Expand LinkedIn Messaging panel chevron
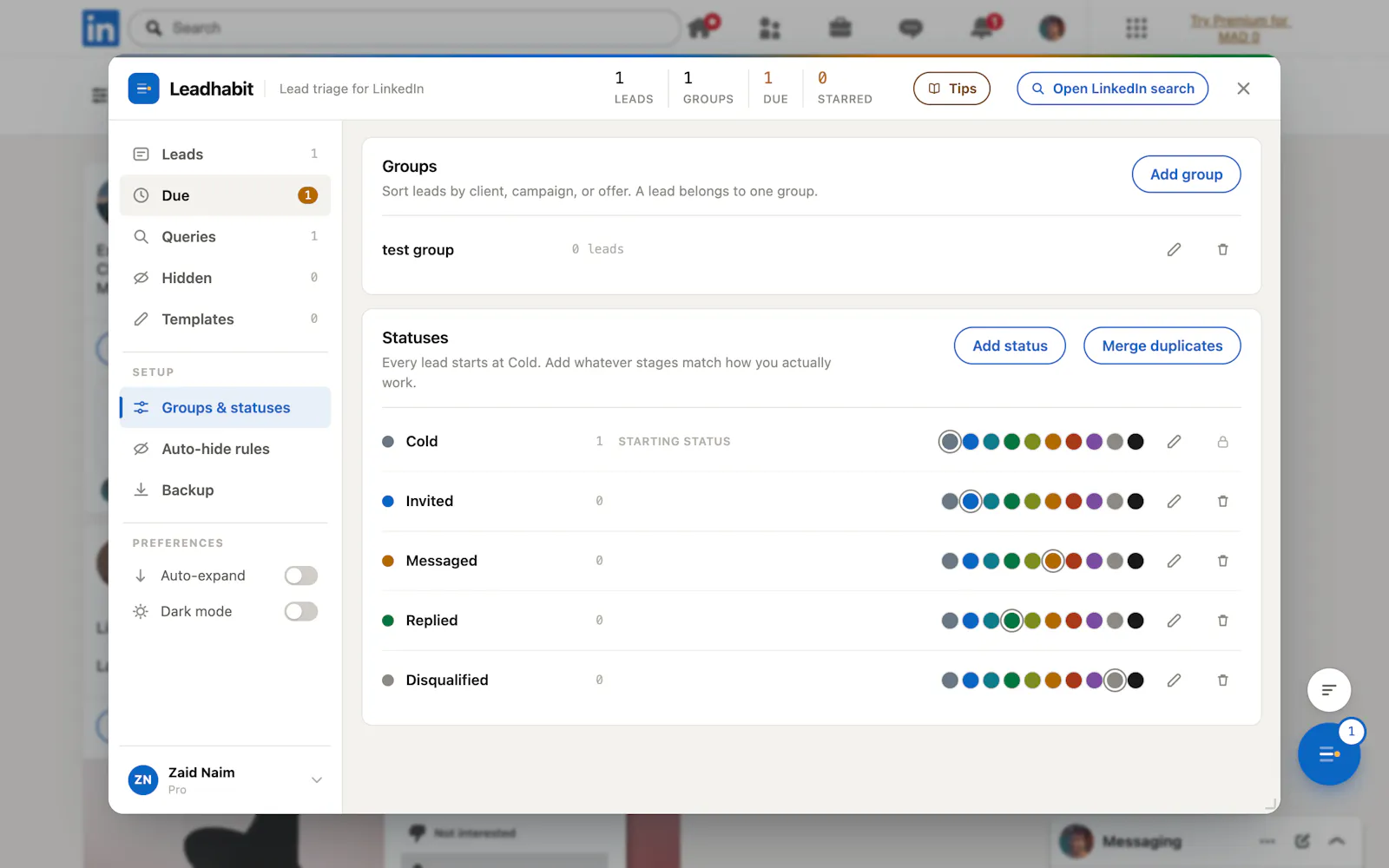1389x868 pixels. [1337, 841]
